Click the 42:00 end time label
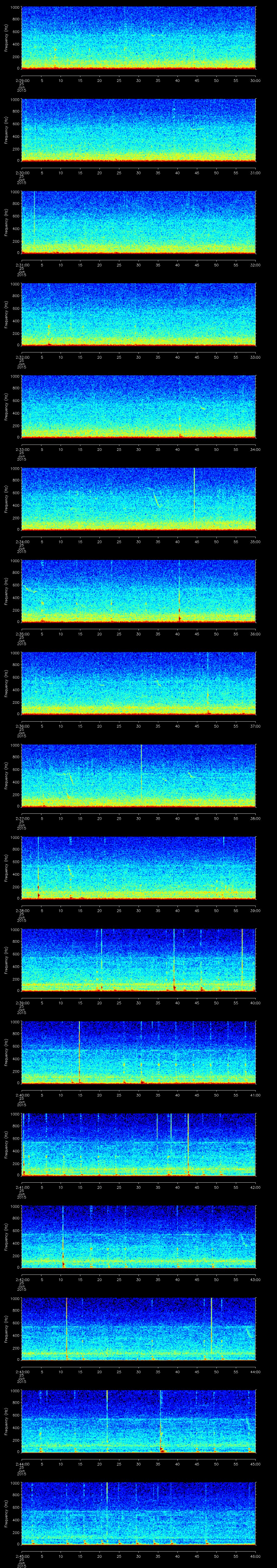Viewport: 277px width, 1568px height. point(255,1187)
